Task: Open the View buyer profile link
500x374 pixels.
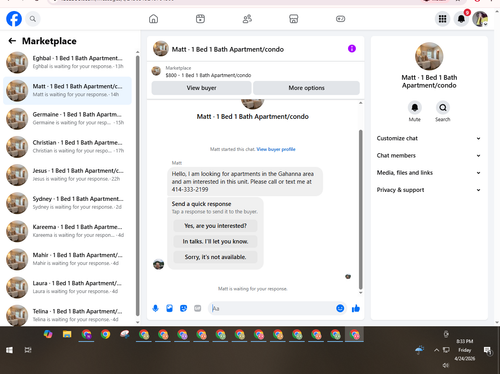Action: (276, 149)
